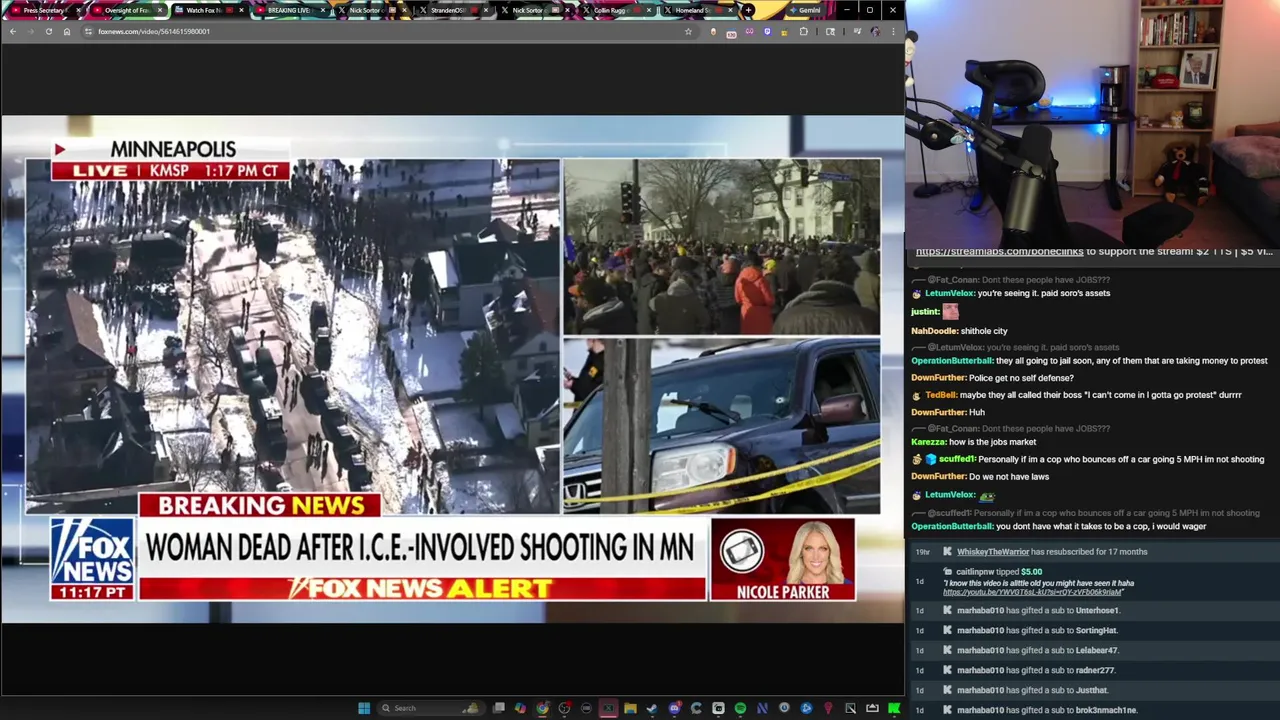The image size is (1280, 720).
Task: Select chat text "how is the jobs market"
Action: tap(994, 442)
